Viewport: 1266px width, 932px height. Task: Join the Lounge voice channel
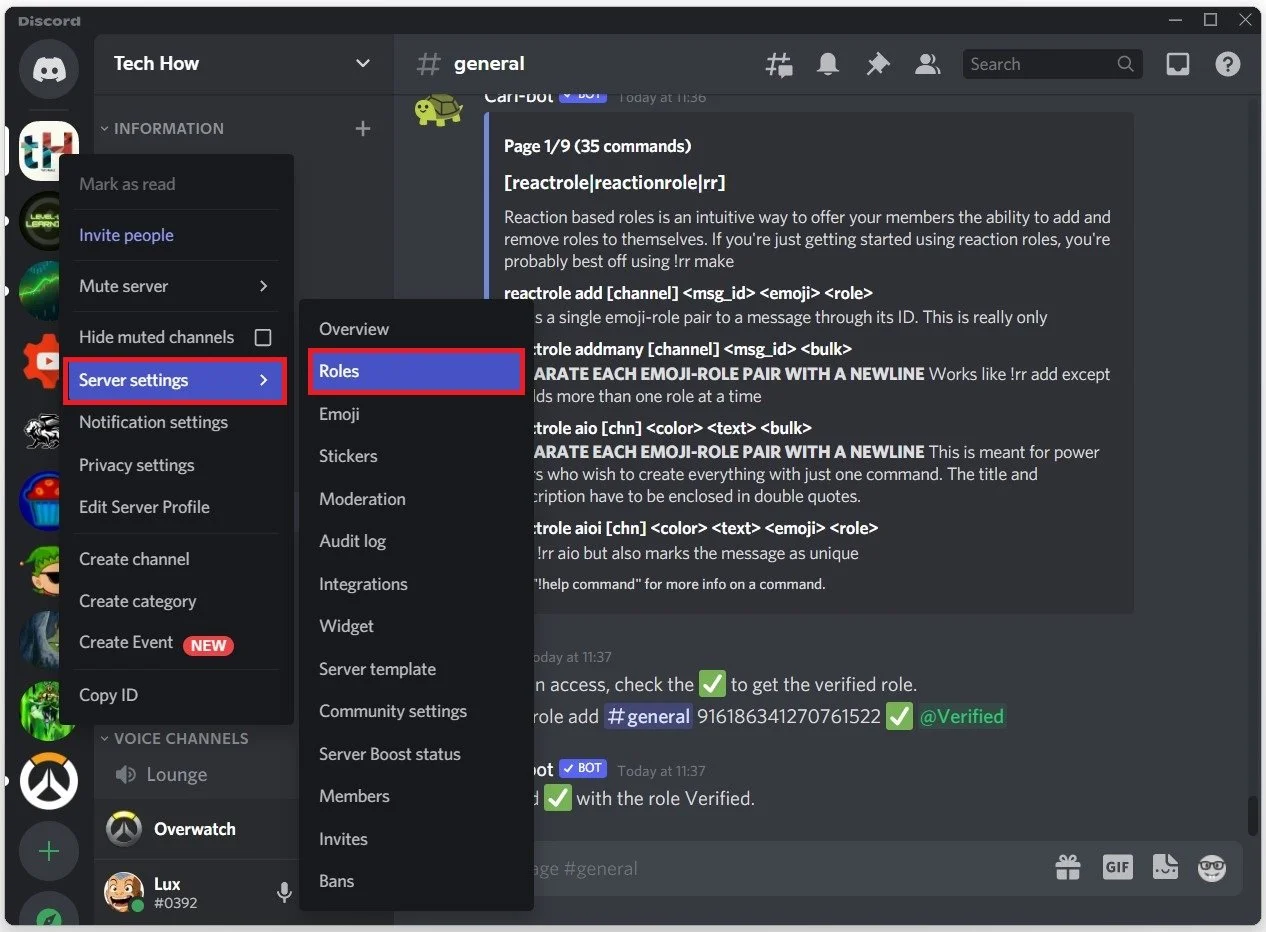176,775
